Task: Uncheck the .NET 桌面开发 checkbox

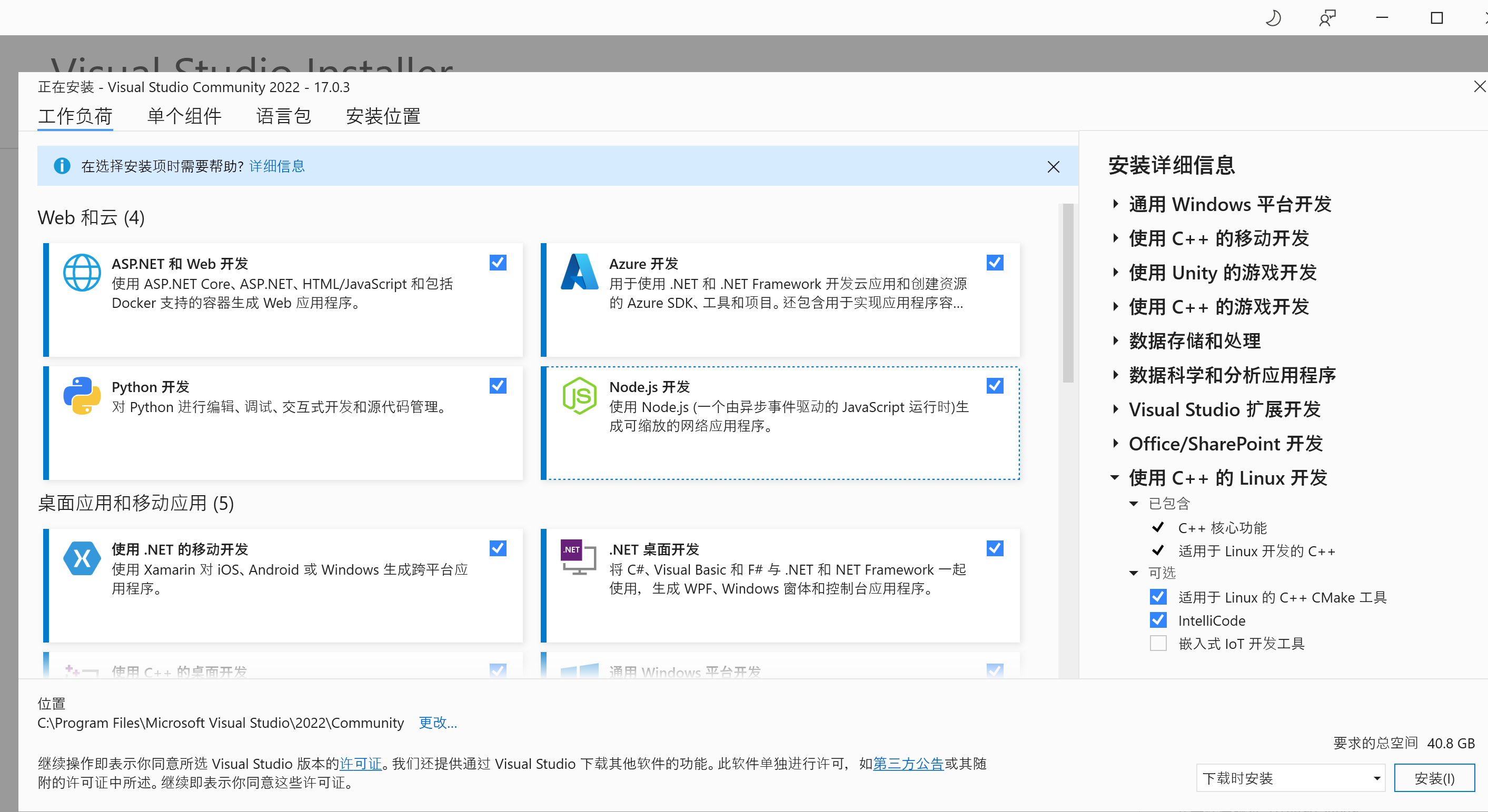Action: [x=995, y=548]
